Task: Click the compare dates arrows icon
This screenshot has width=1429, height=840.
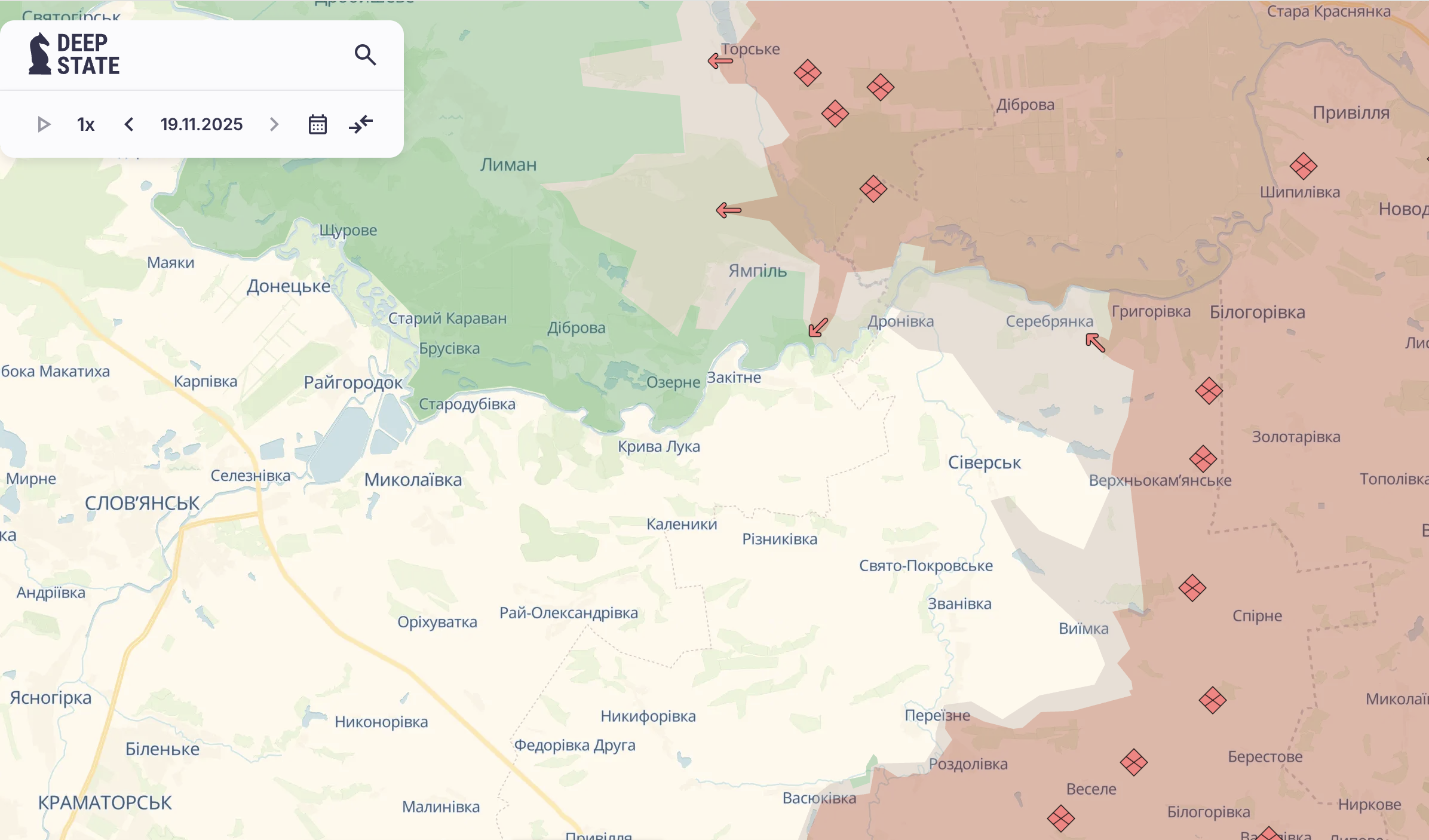Action: pos(361,124)
